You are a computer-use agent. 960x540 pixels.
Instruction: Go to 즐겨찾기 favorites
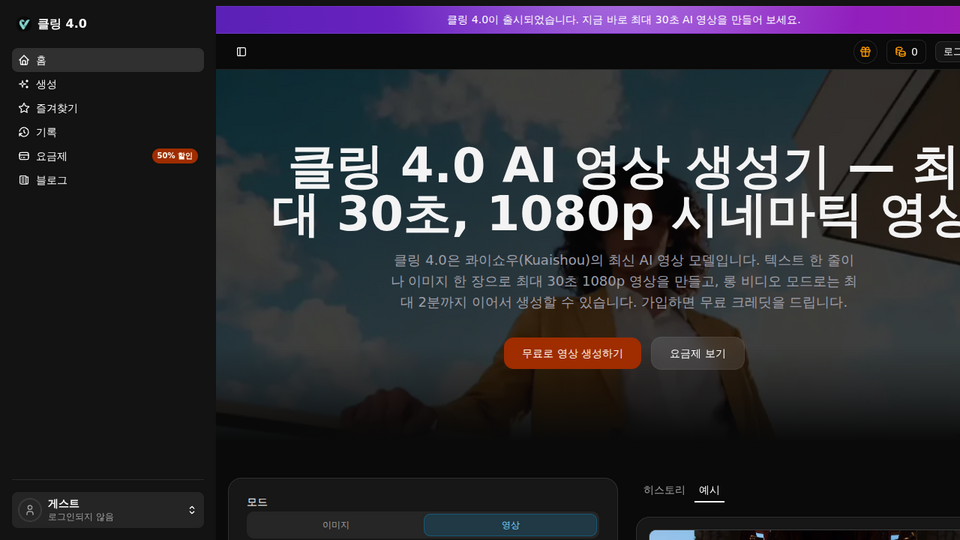(x=108, y=108)
